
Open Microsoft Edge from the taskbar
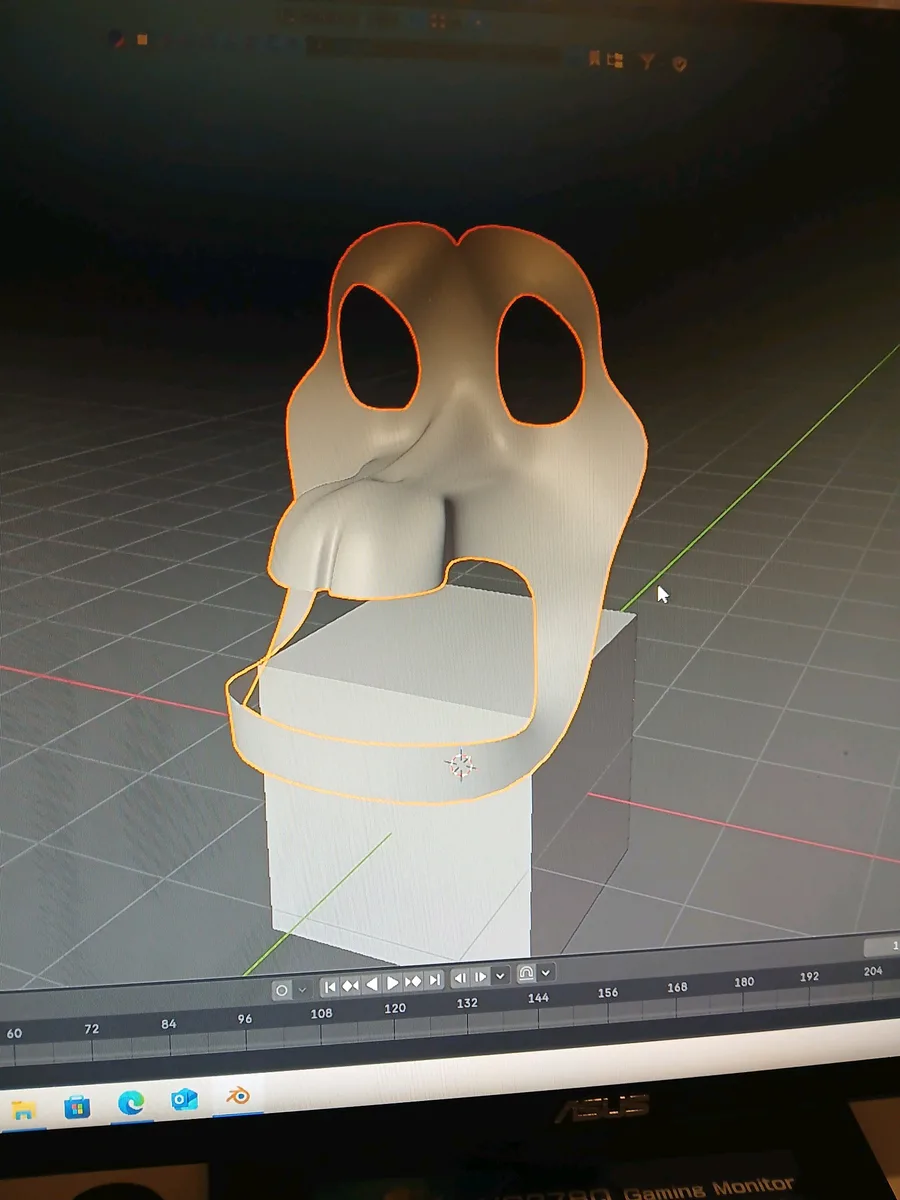[x=131, y=1103]
